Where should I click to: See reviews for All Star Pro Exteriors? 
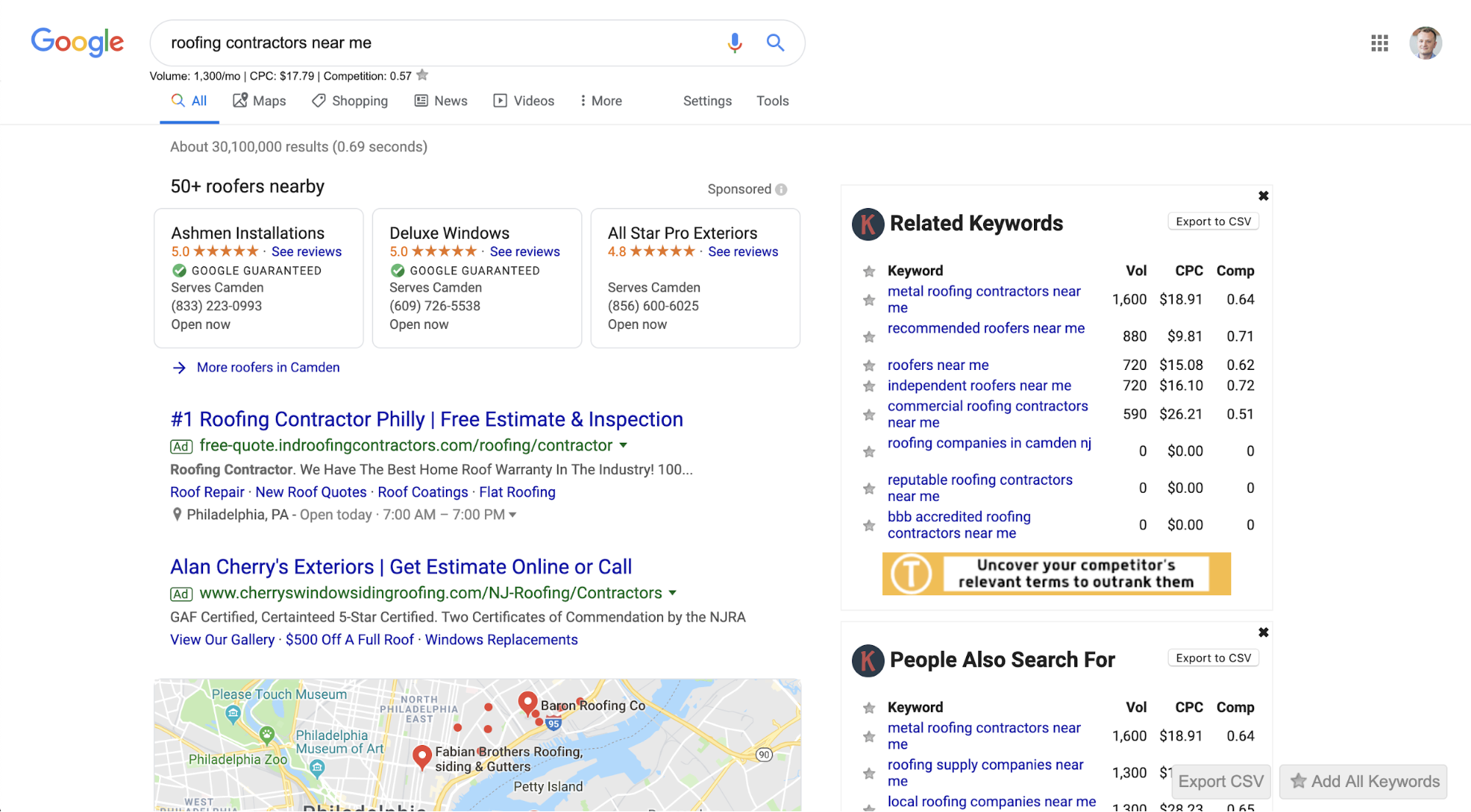(x=743, y=252)
